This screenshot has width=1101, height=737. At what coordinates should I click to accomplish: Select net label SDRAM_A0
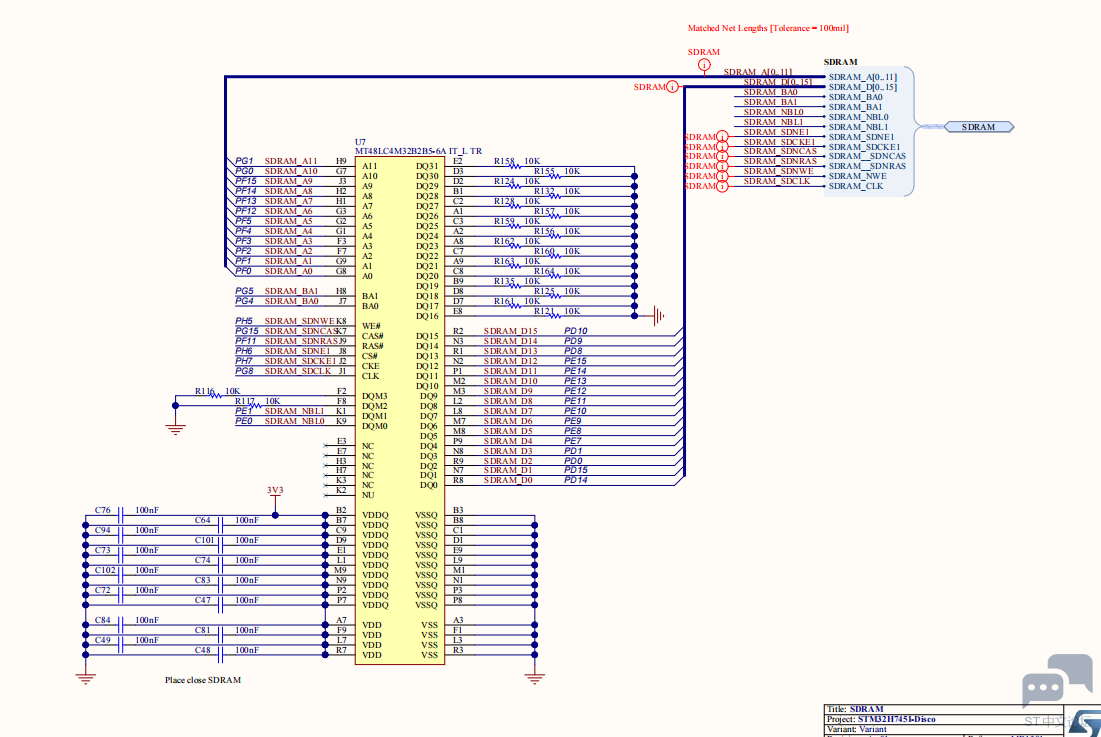(289, 271)
